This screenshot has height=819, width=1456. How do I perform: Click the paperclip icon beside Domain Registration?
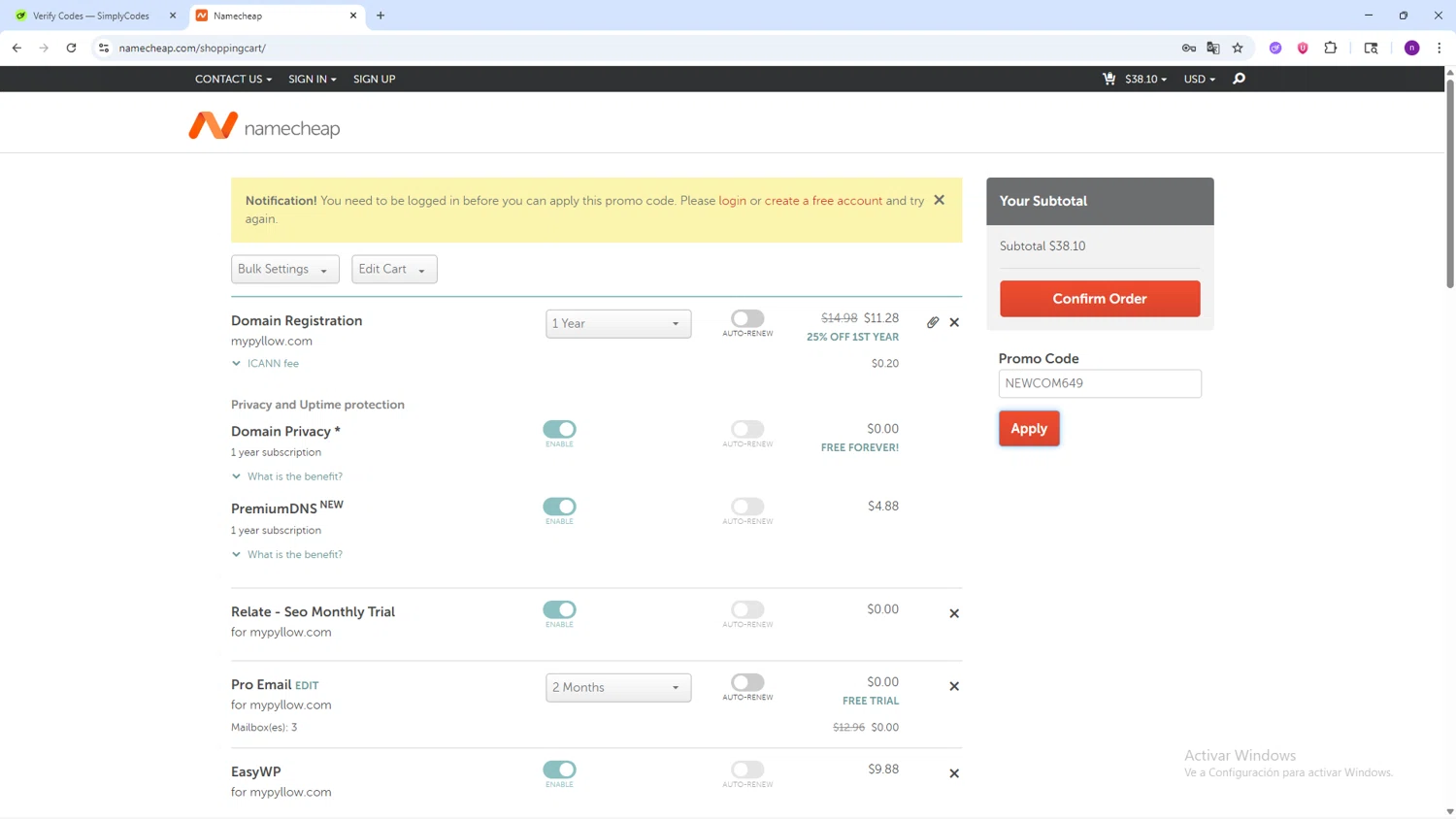[932, 322]
